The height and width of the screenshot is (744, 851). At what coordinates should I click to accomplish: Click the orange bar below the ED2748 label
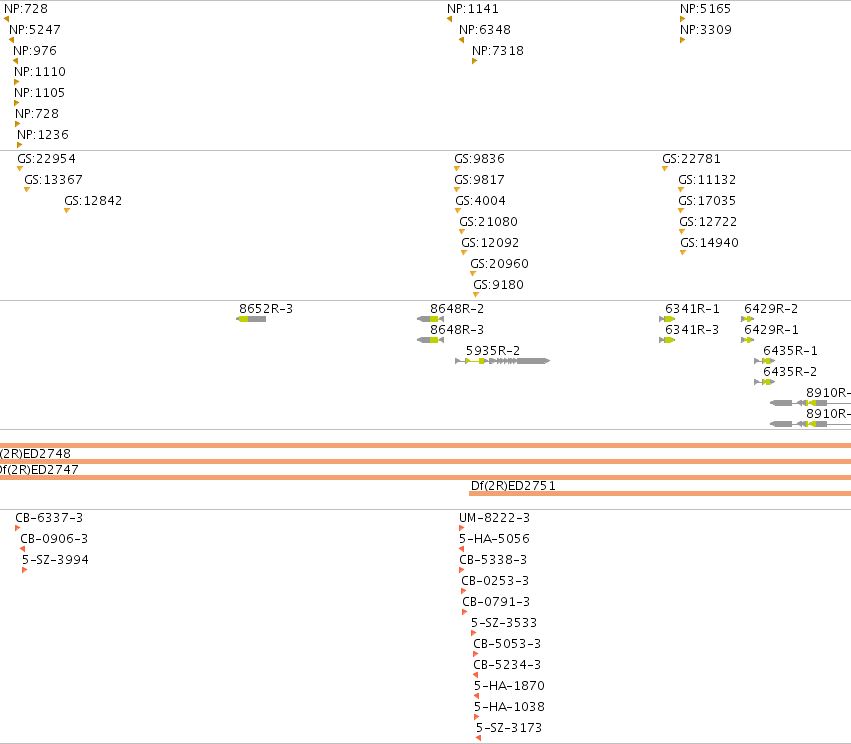(x=426, y=461)
